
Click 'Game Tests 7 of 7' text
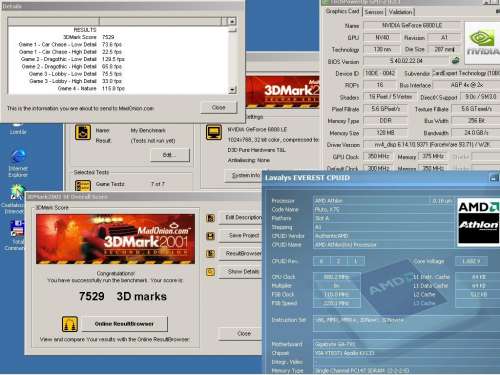coord(130,184)
